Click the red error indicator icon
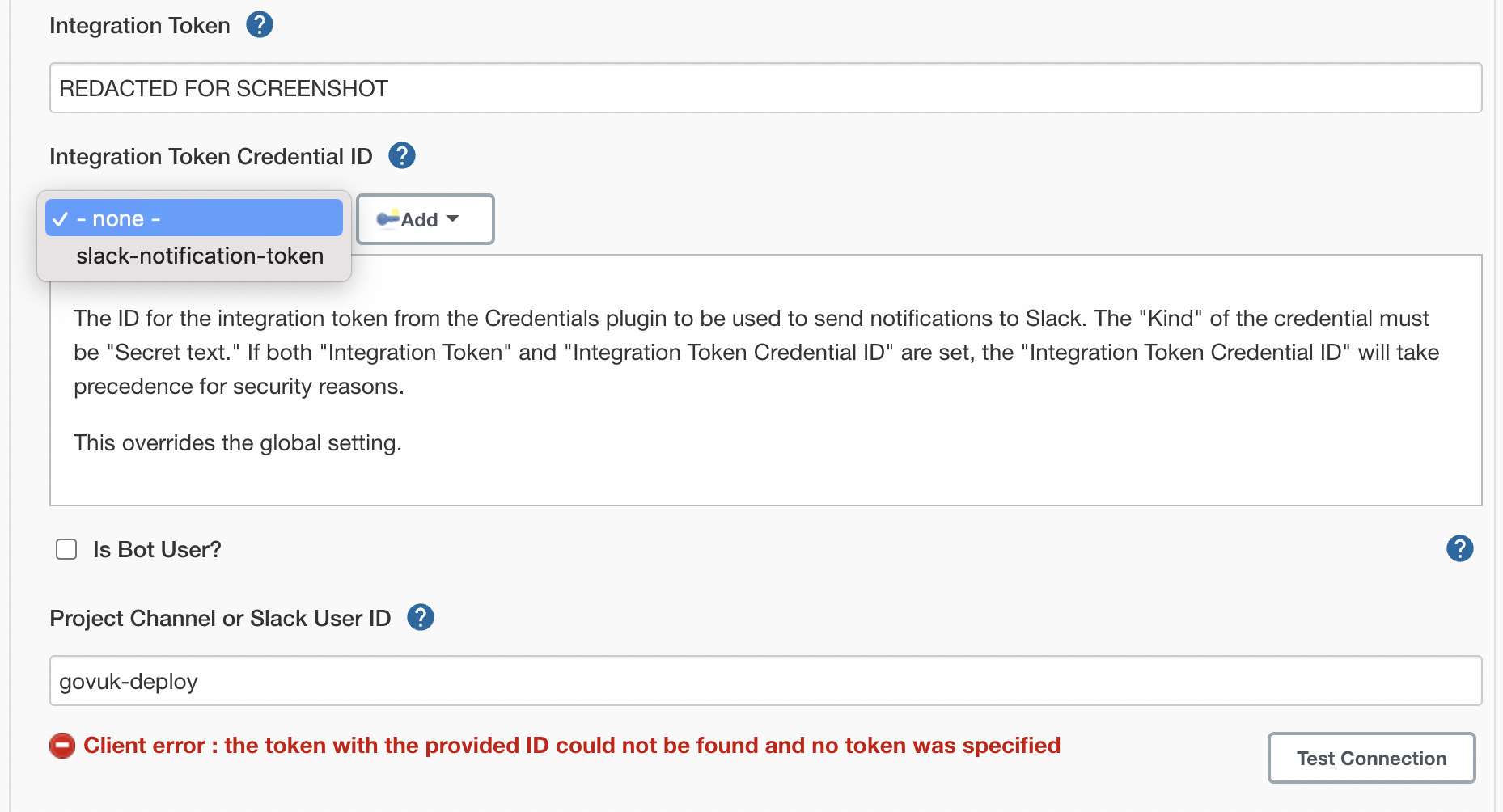 [x=62, y=745]
